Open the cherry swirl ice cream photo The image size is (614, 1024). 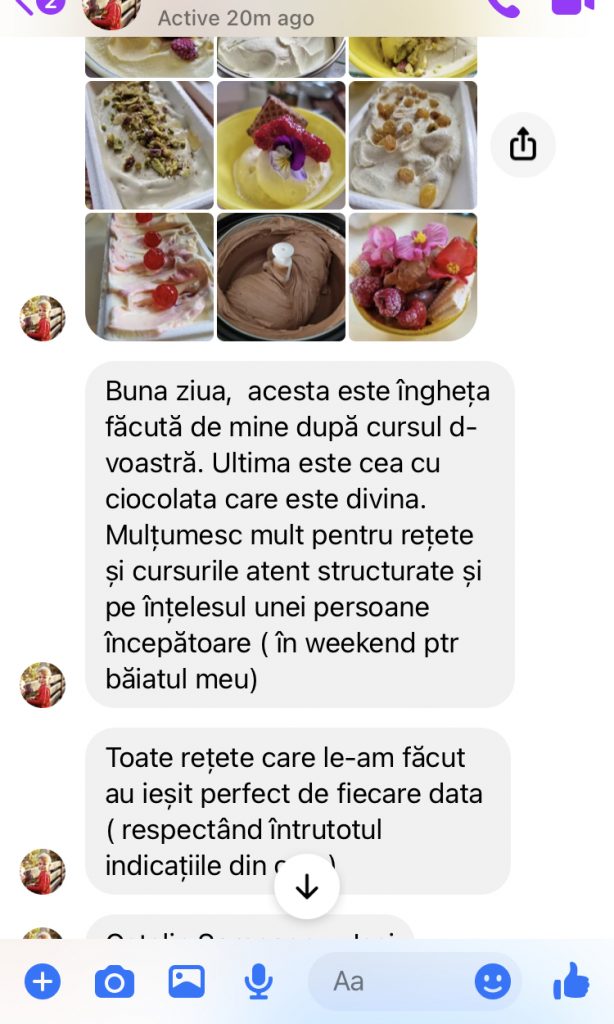150,277
